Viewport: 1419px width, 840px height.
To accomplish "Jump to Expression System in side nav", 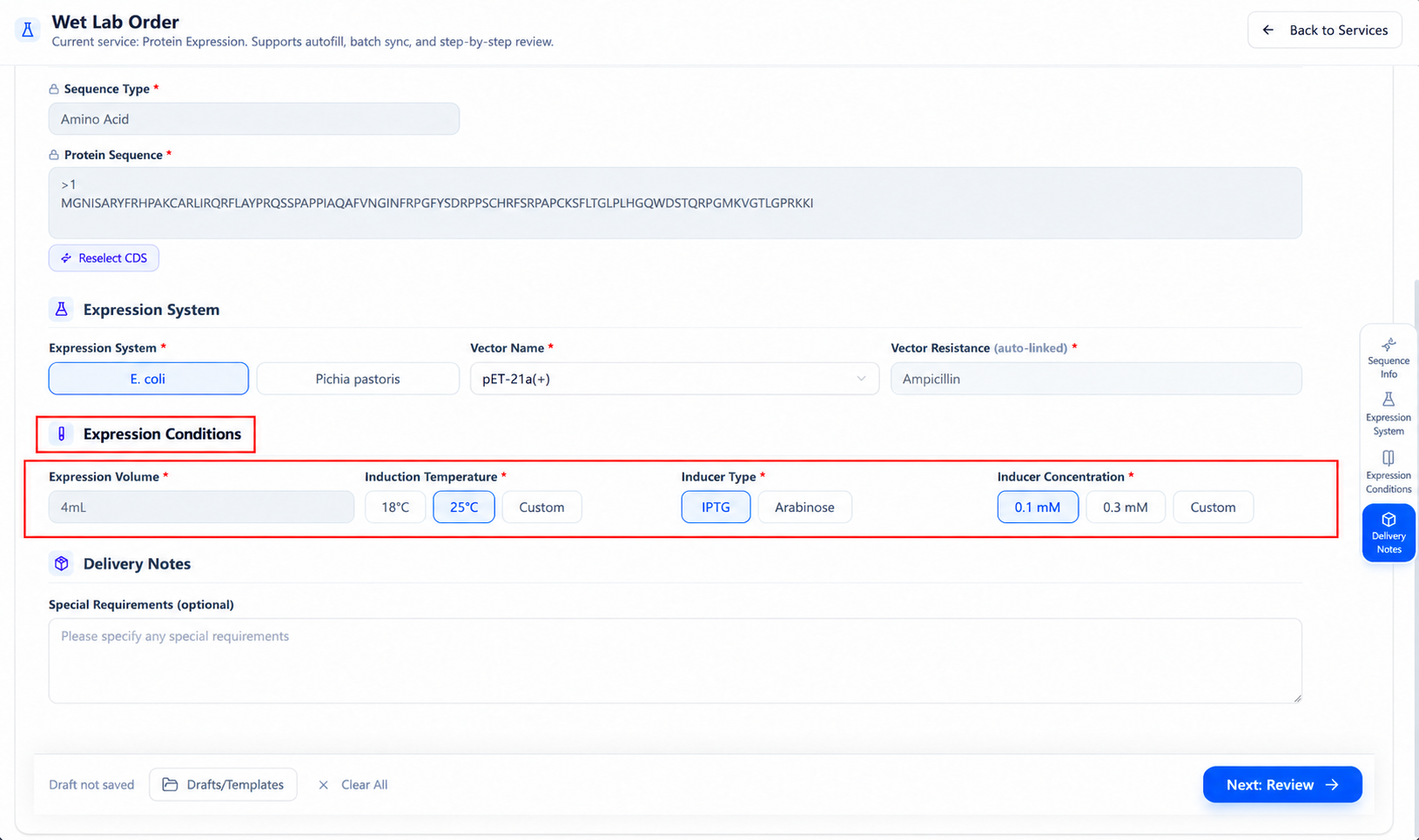I will coord(1389,413).
